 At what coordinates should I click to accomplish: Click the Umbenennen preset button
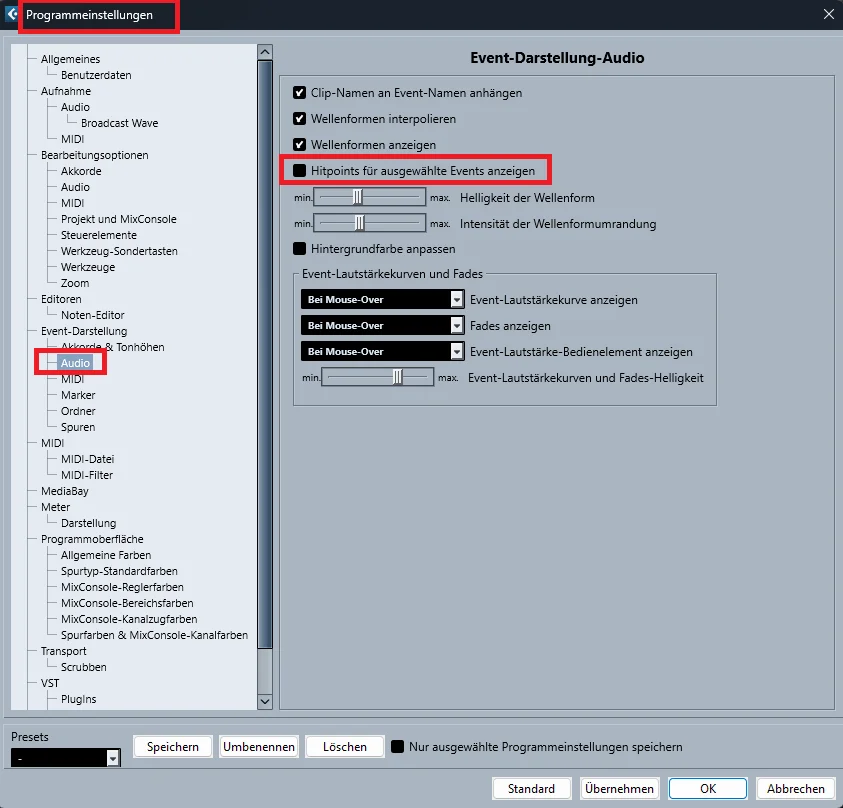259,747
